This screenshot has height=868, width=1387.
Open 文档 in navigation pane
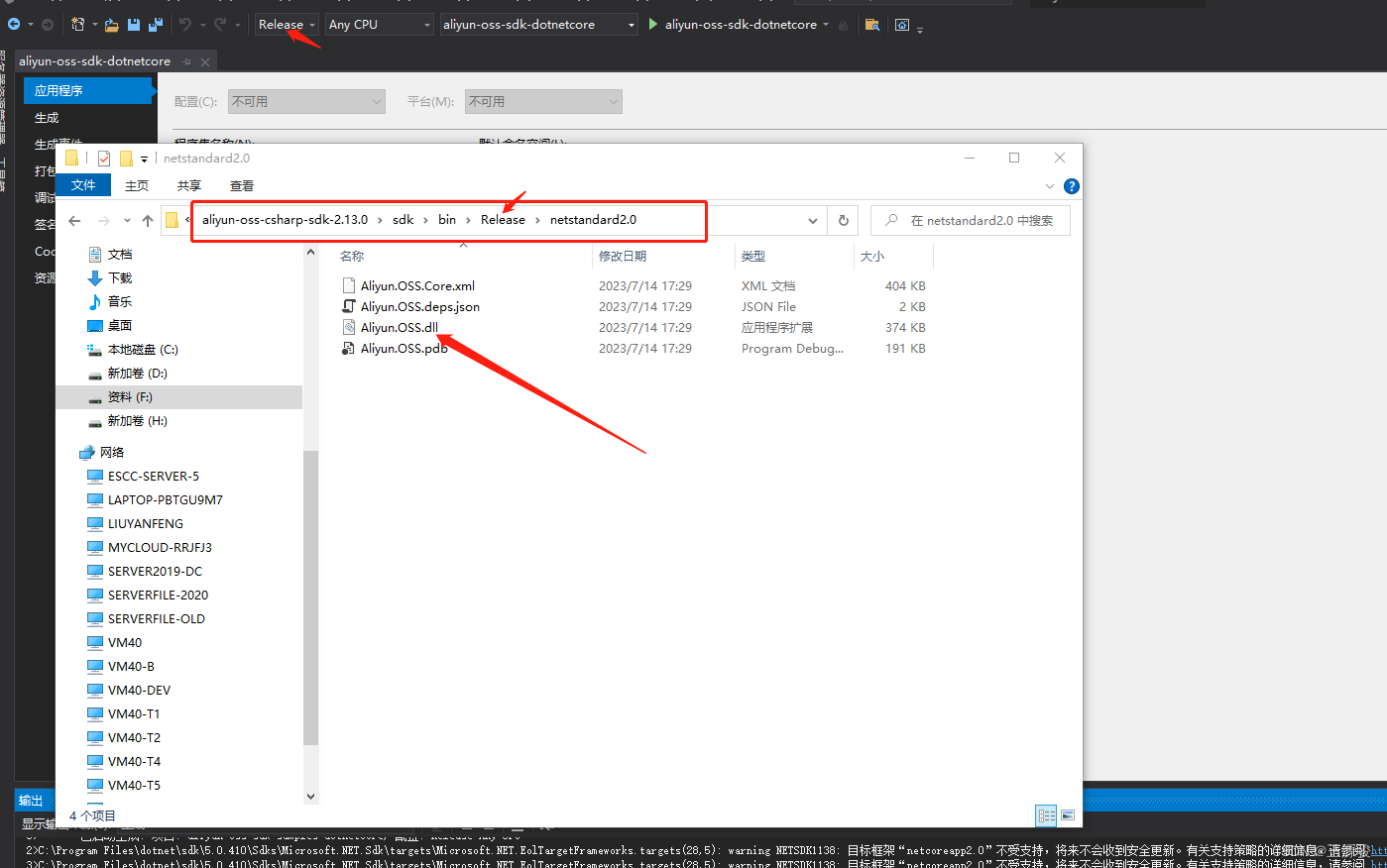119,254
